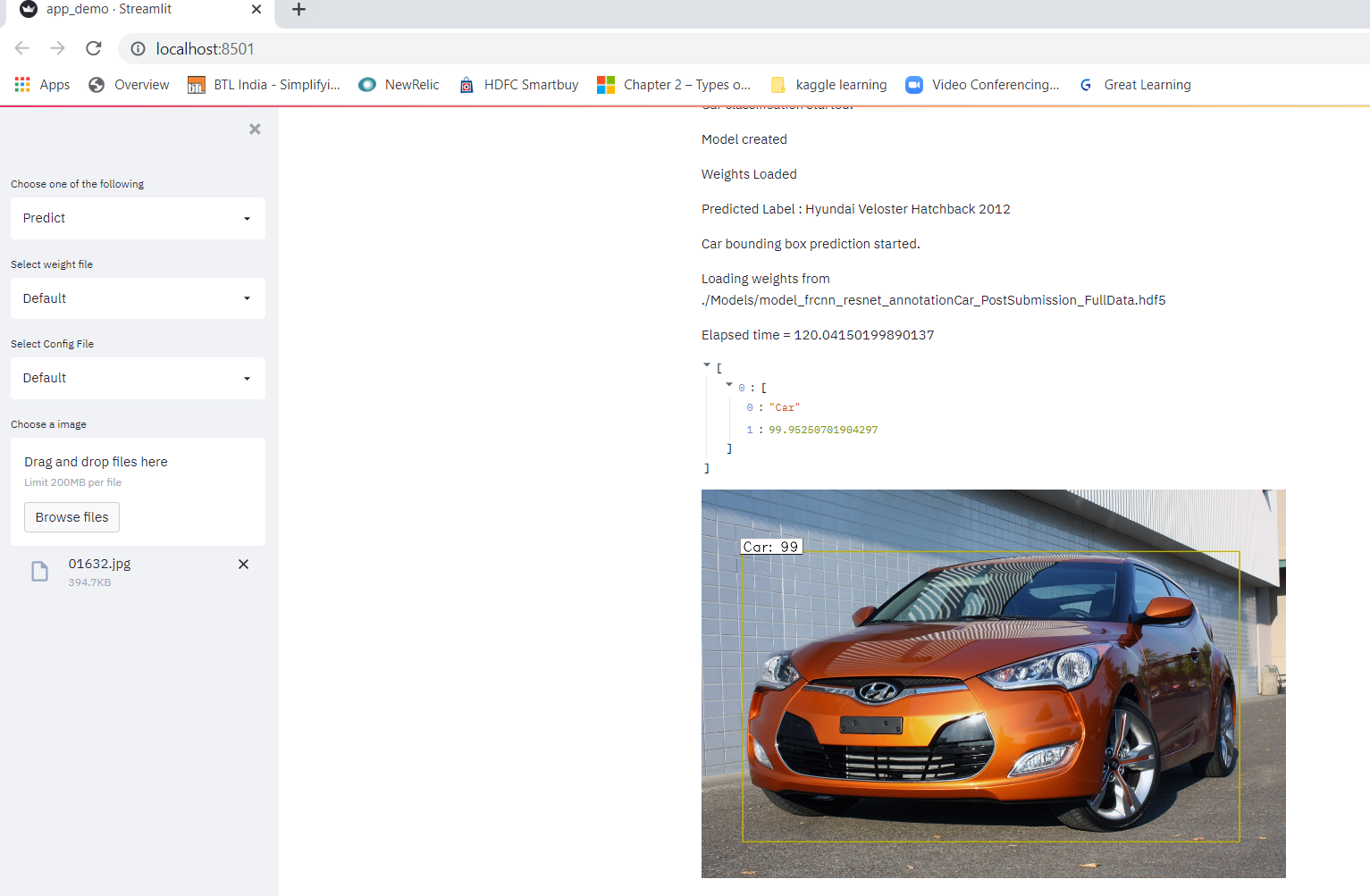Open the Great Learning bookmark link
1370x896 pixels.
coord(1147,84)
